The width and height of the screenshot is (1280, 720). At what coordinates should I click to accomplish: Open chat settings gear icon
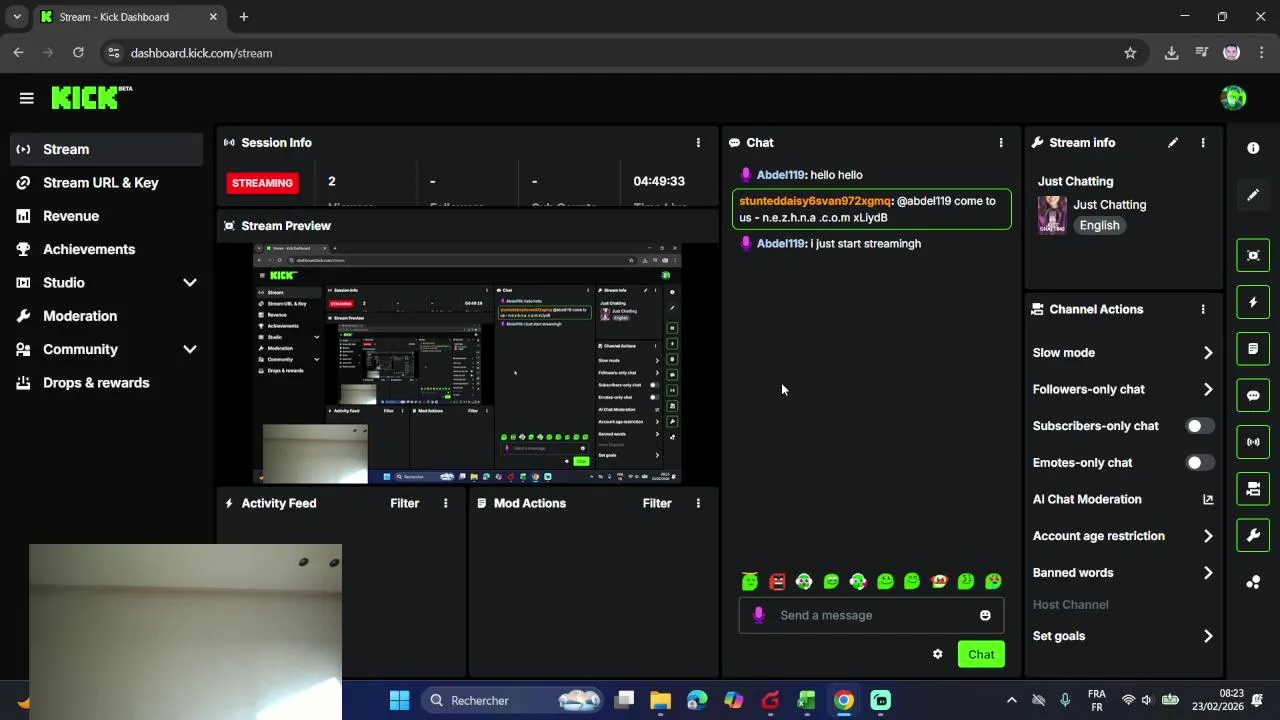[937, 654]
